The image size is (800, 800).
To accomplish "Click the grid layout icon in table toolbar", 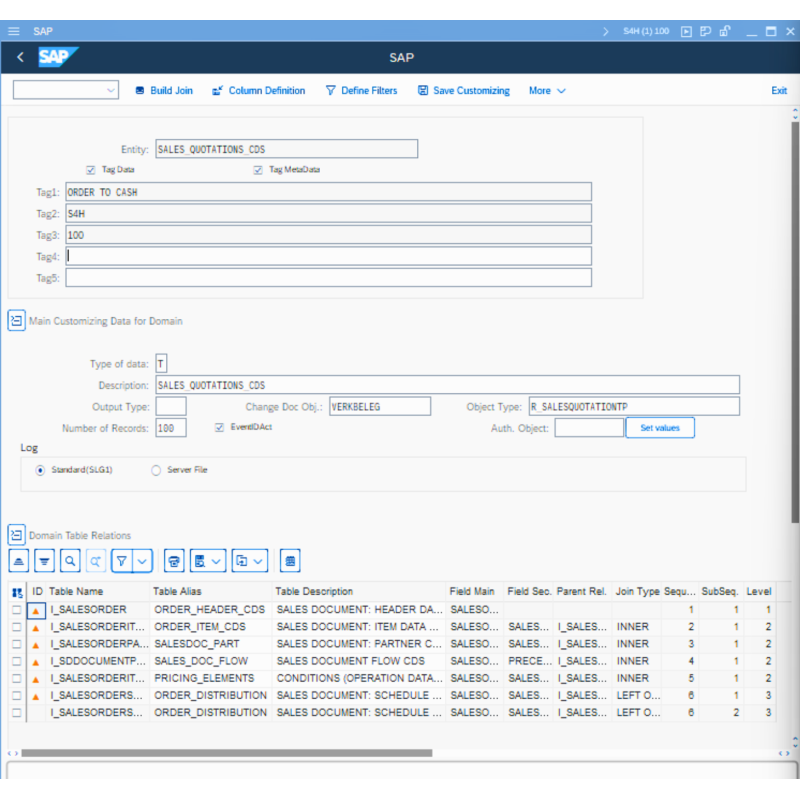I will 289,561.
